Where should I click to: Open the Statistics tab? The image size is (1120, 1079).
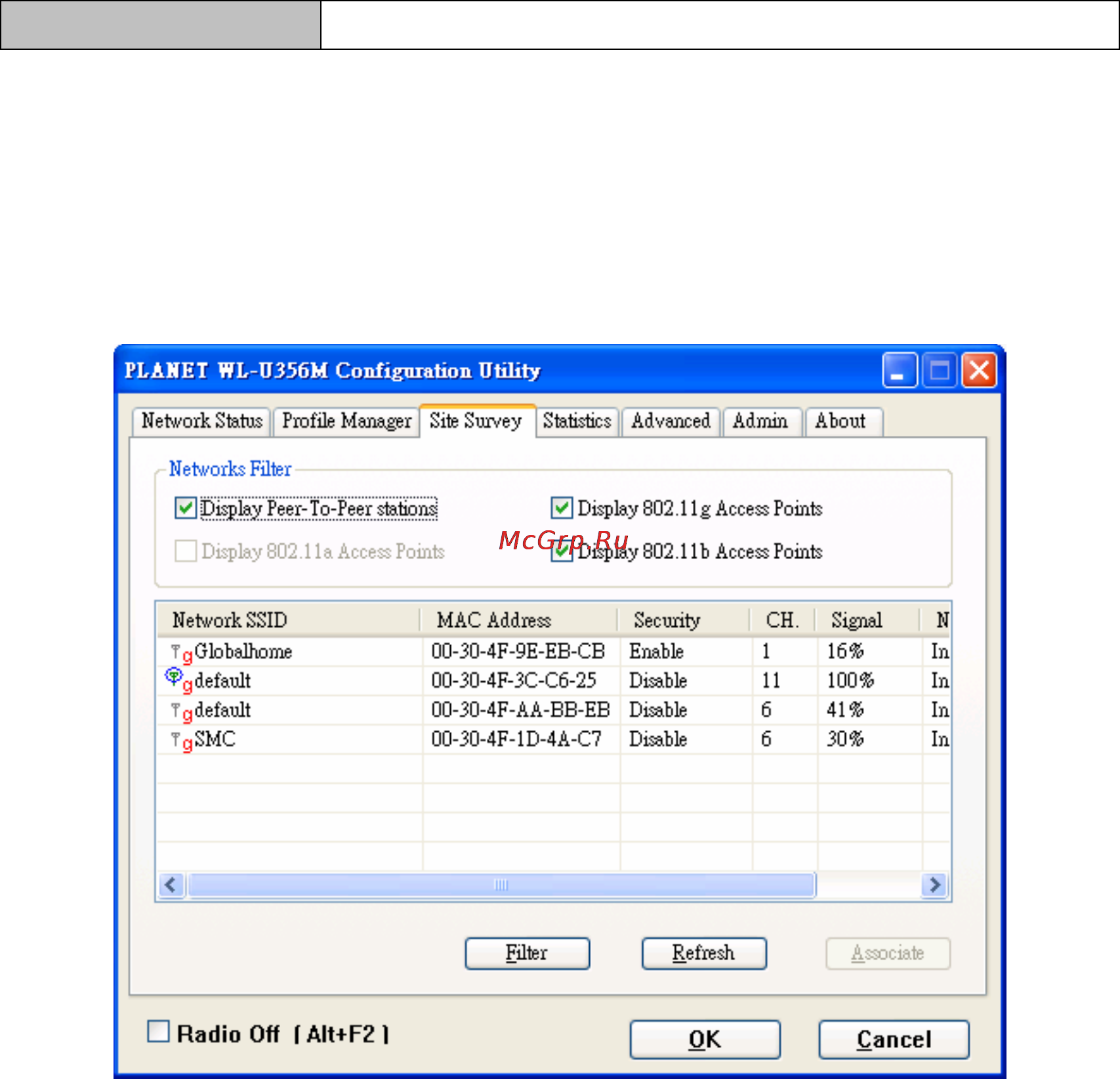pyautogui.click(x=577, y=421)
